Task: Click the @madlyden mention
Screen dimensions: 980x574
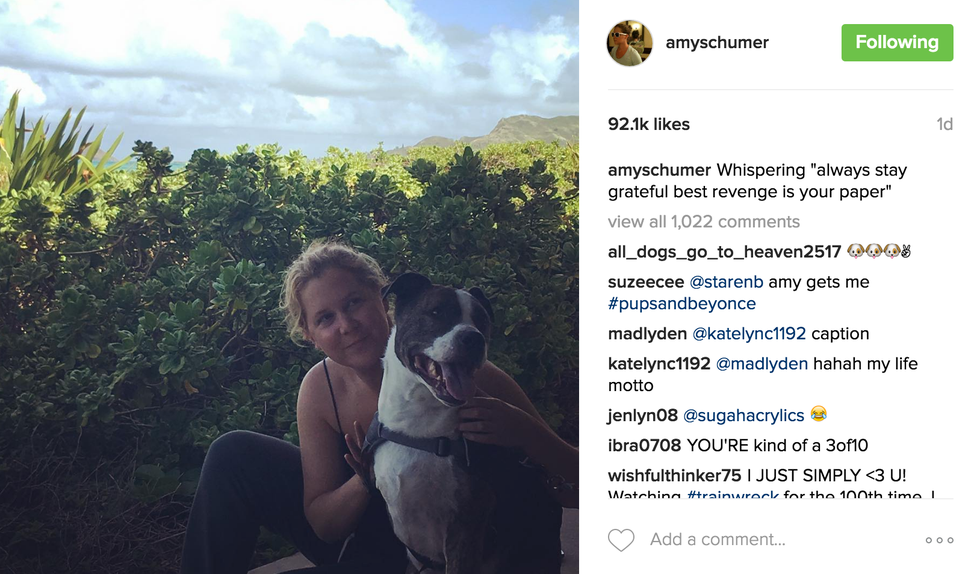Action: (762, 364)
